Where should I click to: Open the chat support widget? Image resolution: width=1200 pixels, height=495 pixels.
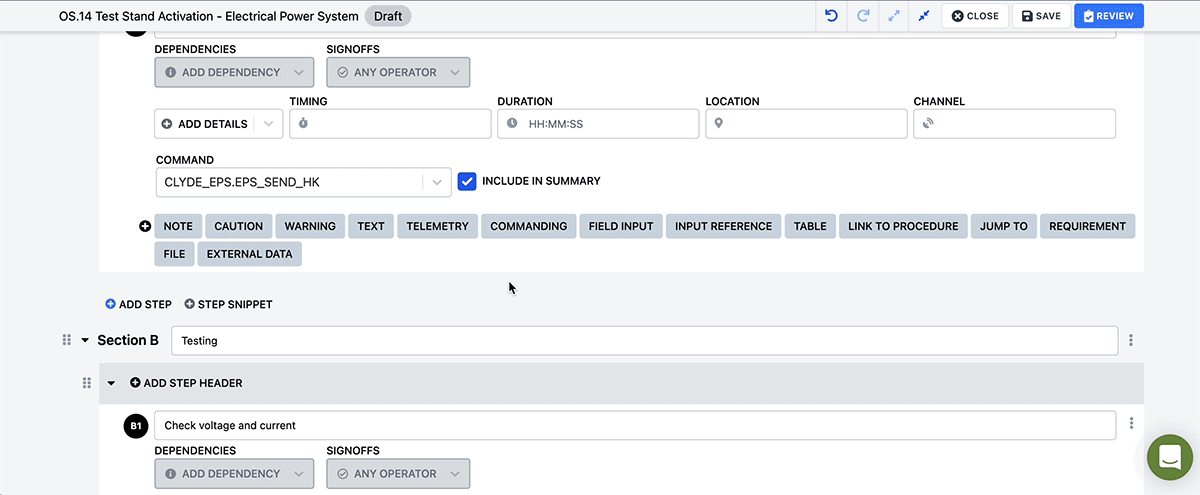click(x=1170, y=459)
